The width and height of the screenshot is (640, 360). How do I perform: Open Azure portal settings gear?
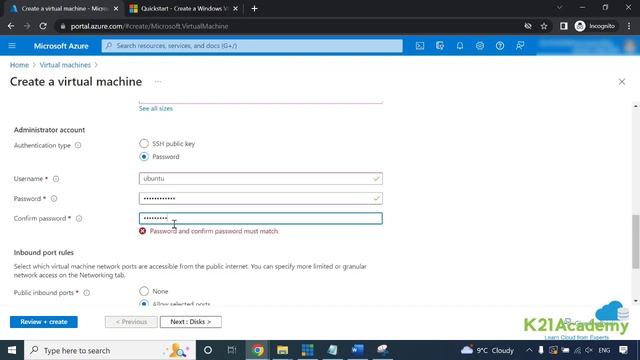pyautogui.click(x=480, y=46)
